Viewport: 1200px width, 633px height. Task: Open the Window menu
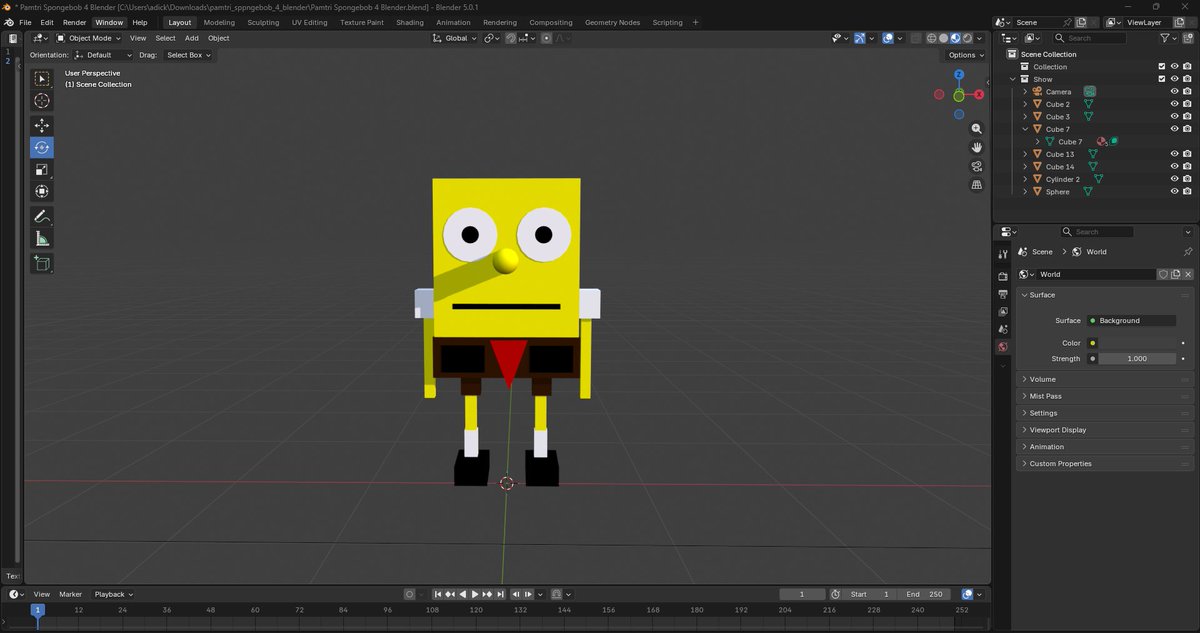109,22
